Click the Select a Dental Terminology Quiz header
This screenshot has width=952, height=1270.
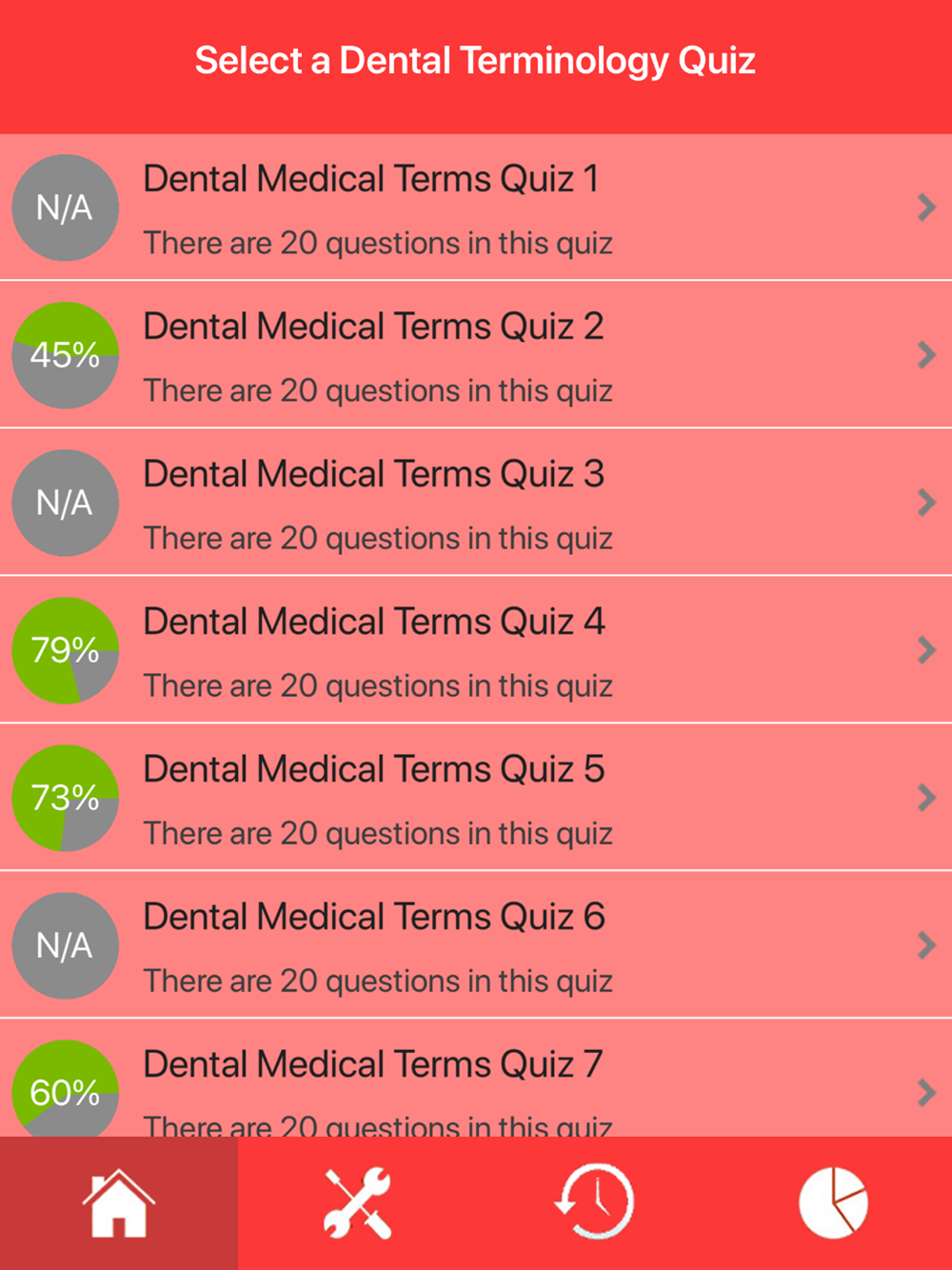tap(475, 61)
